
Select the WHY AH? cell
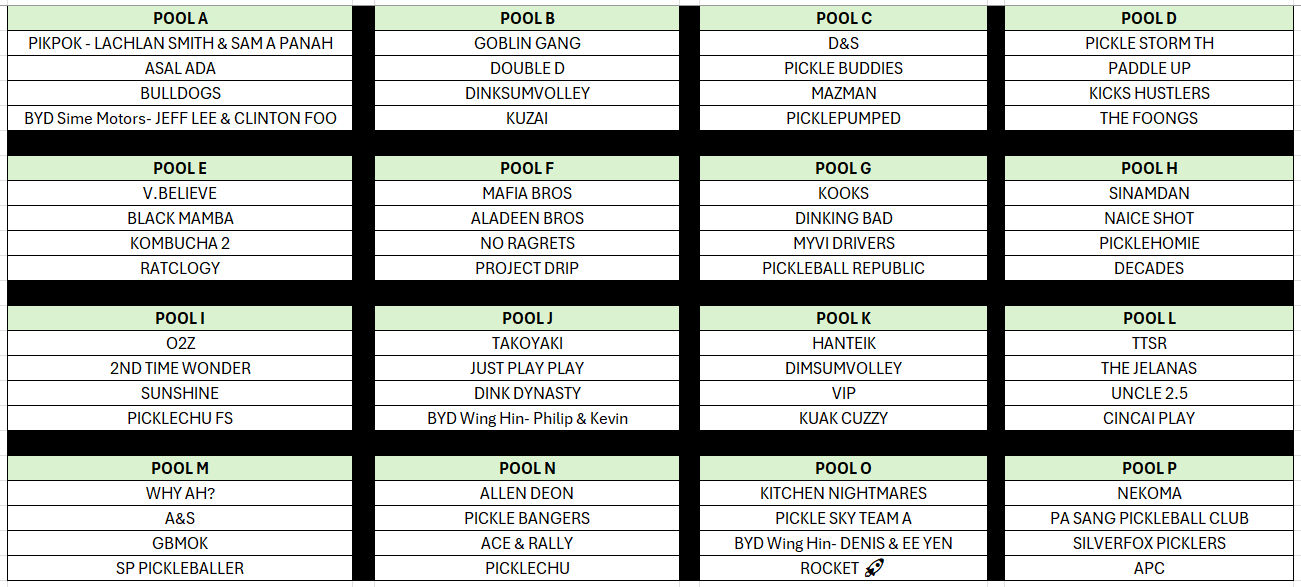180,493
